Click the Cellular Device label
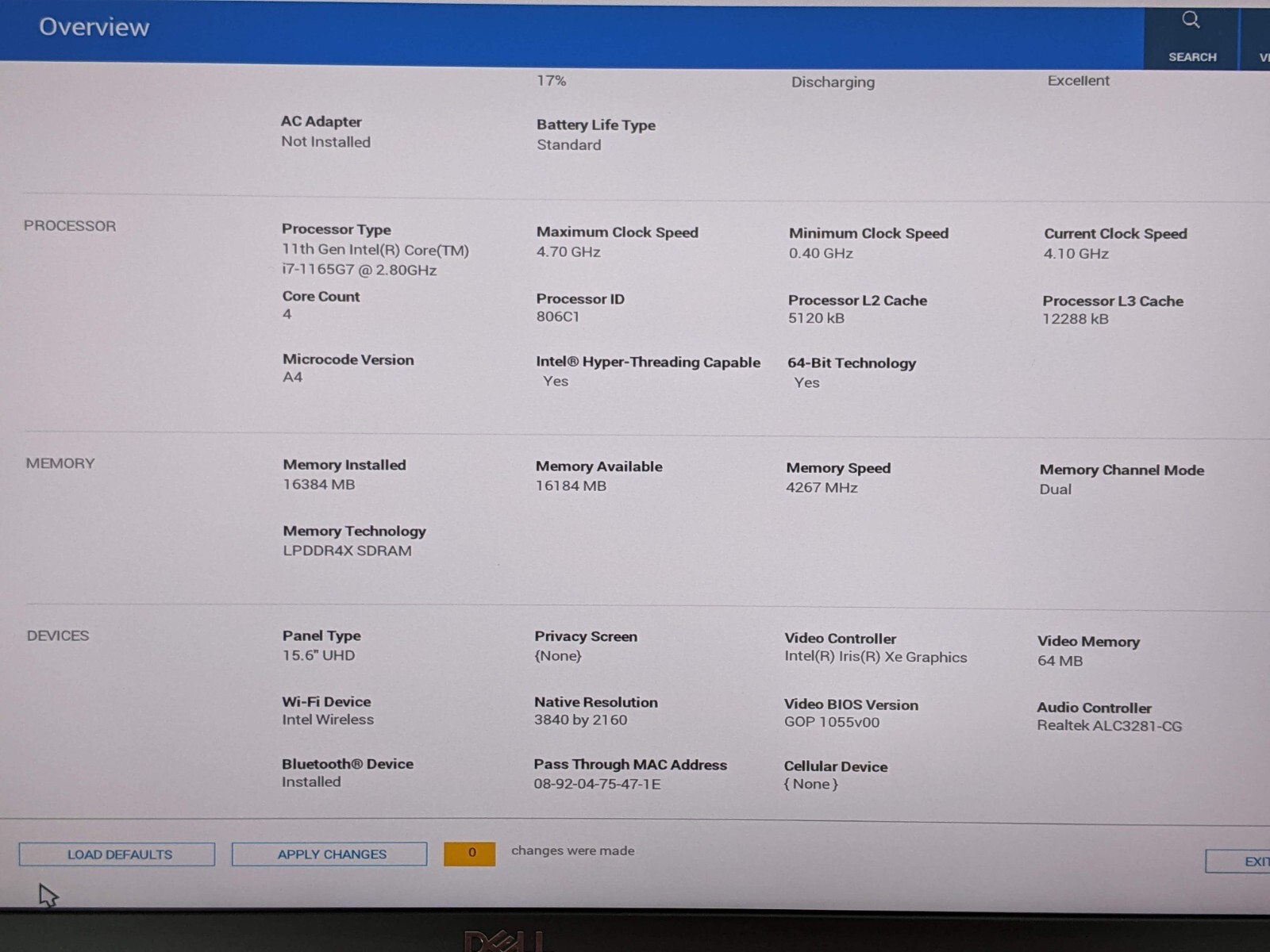This screenshot has height=952, width=1270. pyautogui.click(x=836, y=766)
